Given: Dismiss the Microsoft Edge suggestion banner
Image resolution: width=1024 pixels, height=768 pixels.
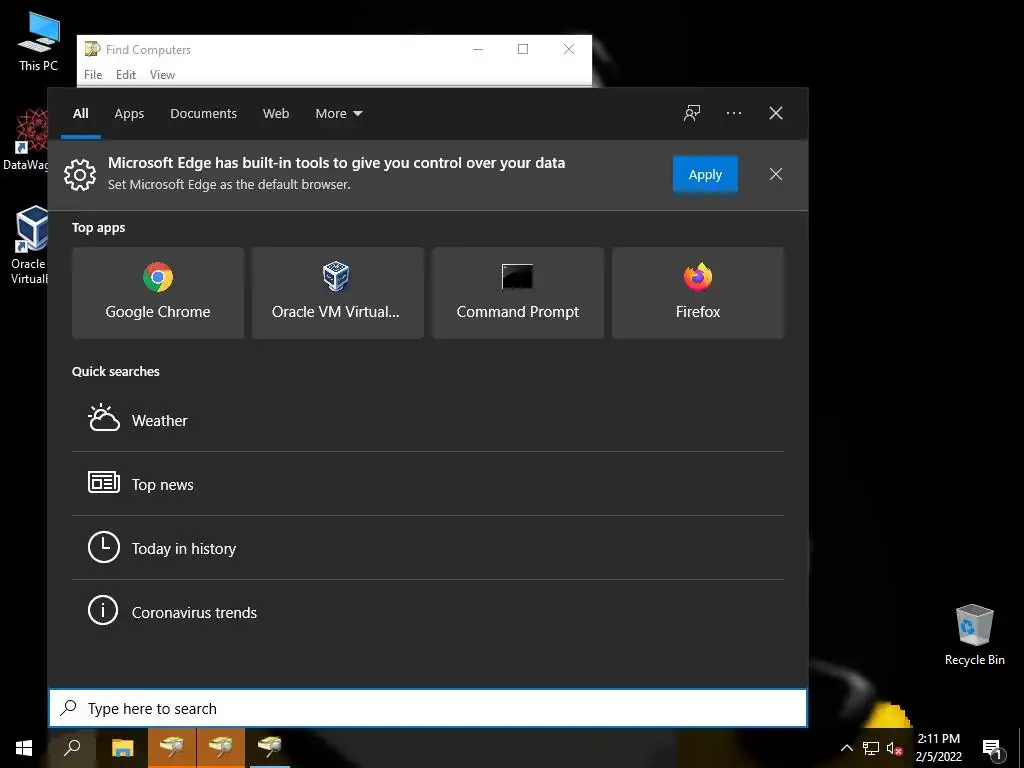Looking at the screenshot, I should pyautogui.click(x=776, y=174).
